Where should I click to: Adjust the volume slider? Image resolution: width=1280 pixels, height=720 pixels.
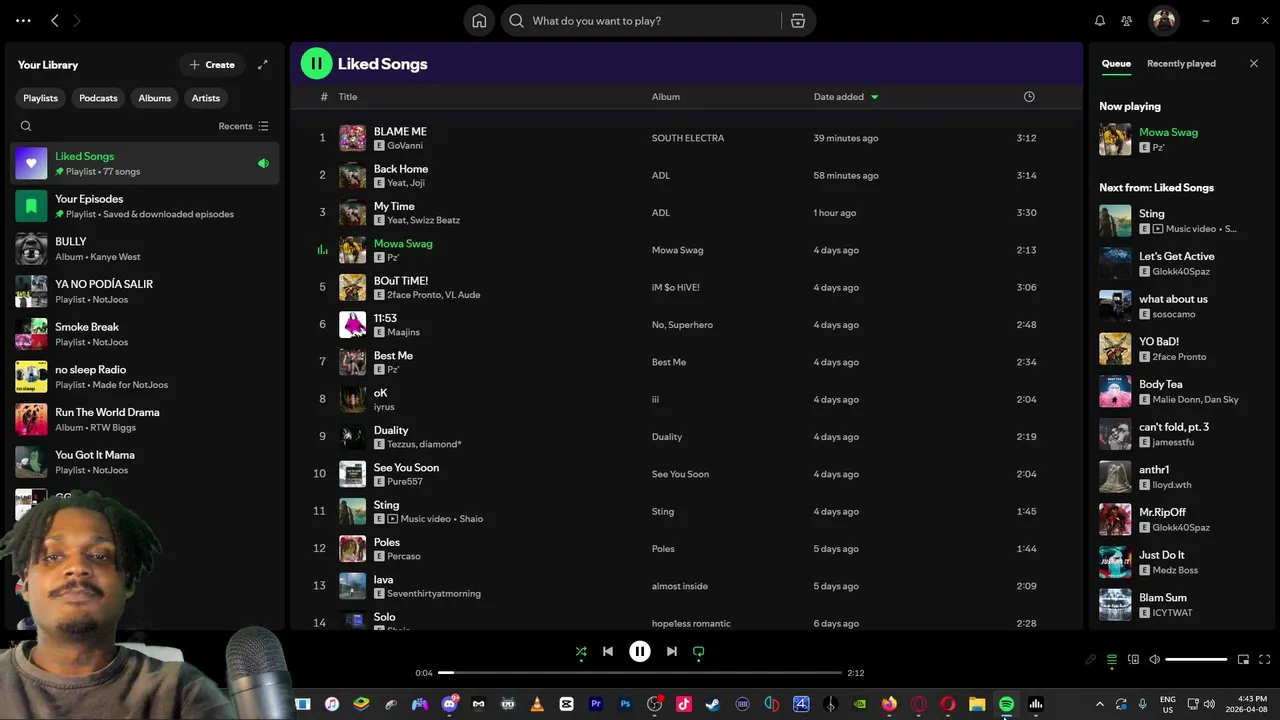pos(1196,659)
